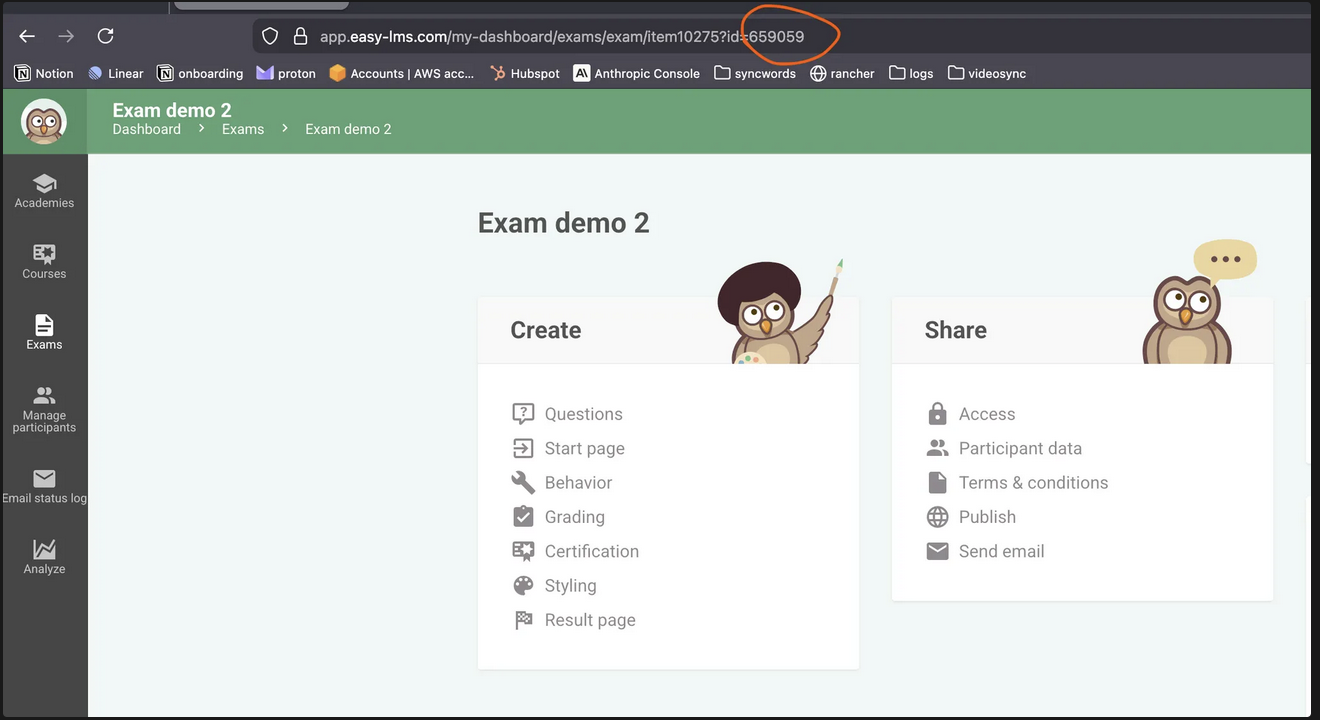The height and width of the screenshot is (720, 1320).
Task: Open Access settings under Share
Action: coord(986,414)
